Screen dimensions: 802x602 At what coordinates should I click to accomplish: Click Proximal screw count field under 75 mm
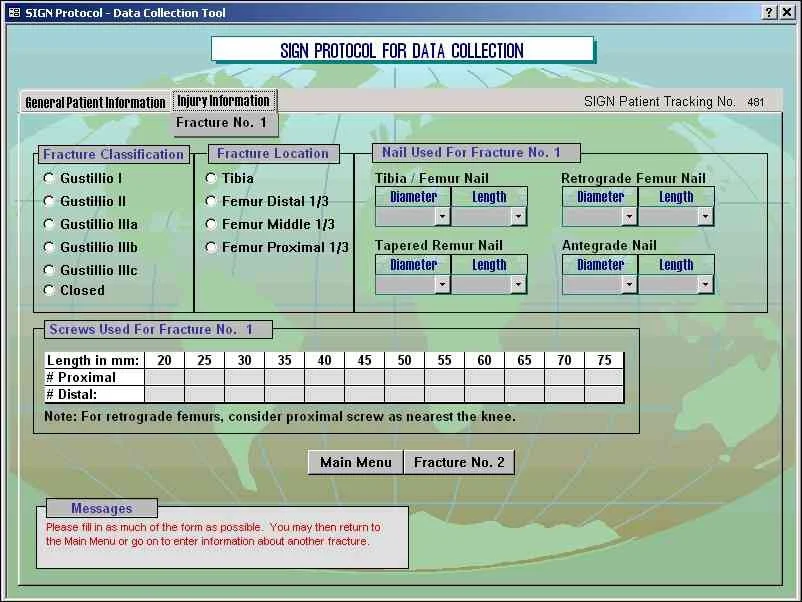pos(604,377)
